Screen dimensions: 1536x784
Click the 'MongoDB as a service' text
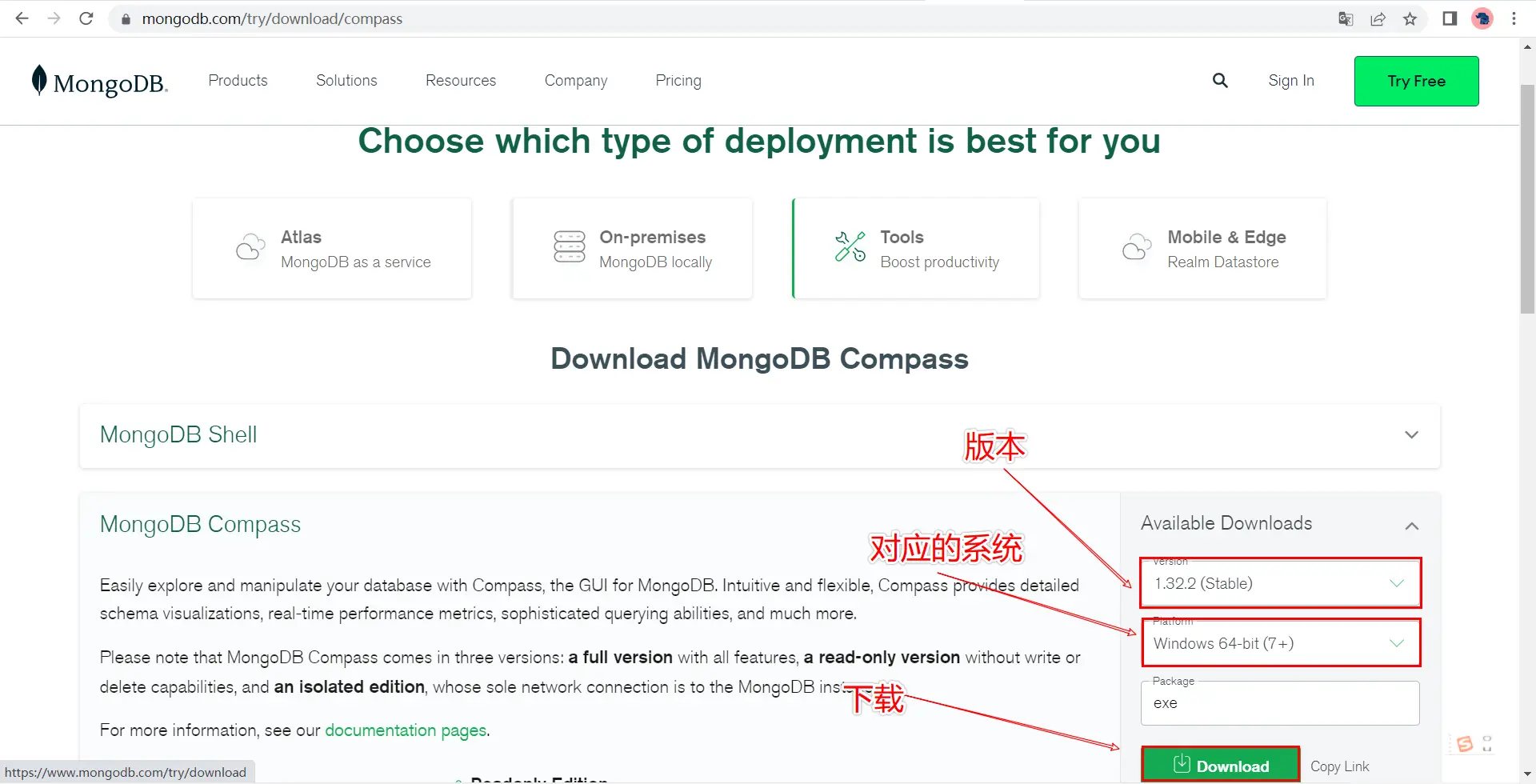pos(356,262)
